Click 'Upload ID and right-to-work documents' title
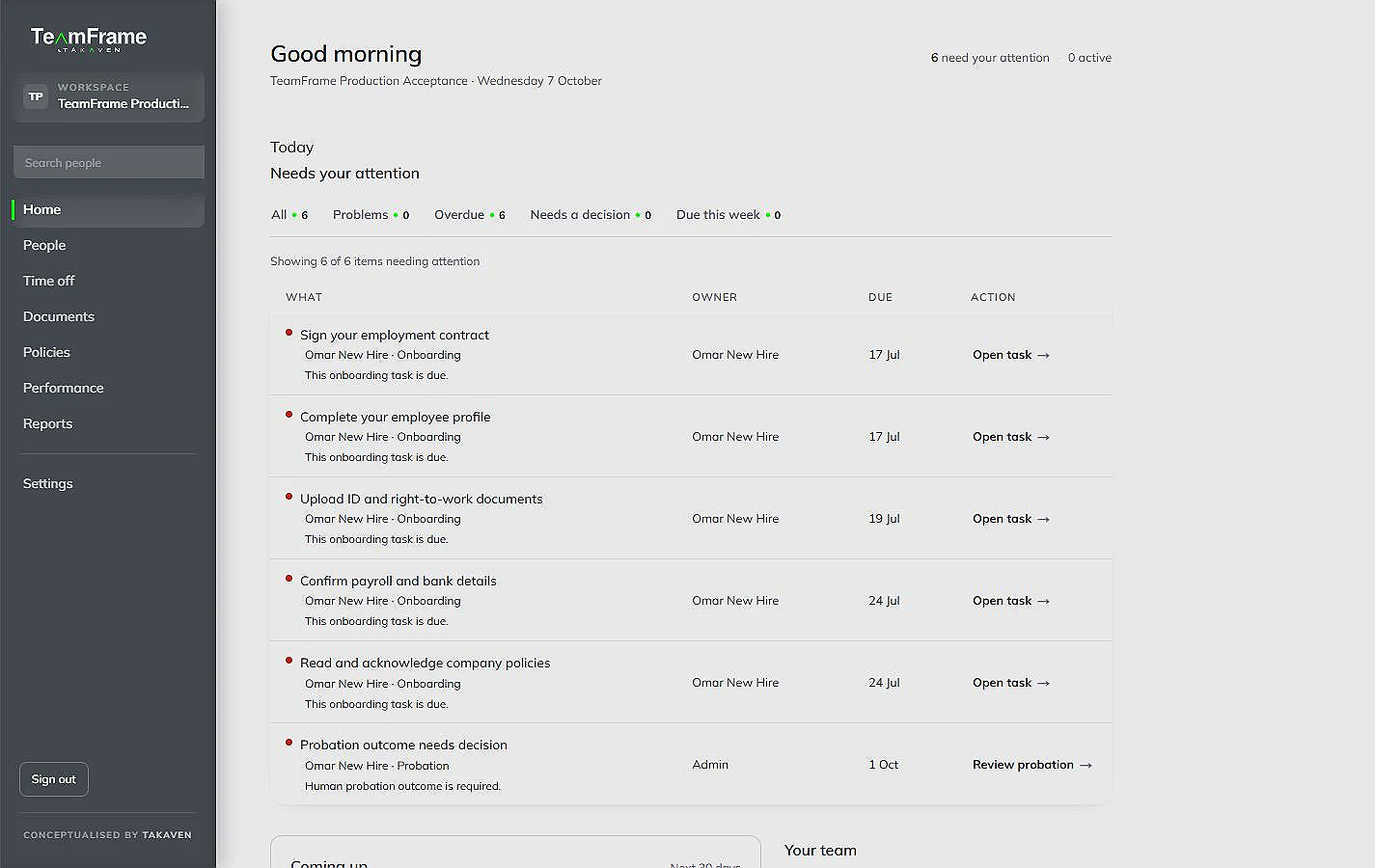Image resolution: width=1375 pixels, height=868 pixels. tap(422, 499)
